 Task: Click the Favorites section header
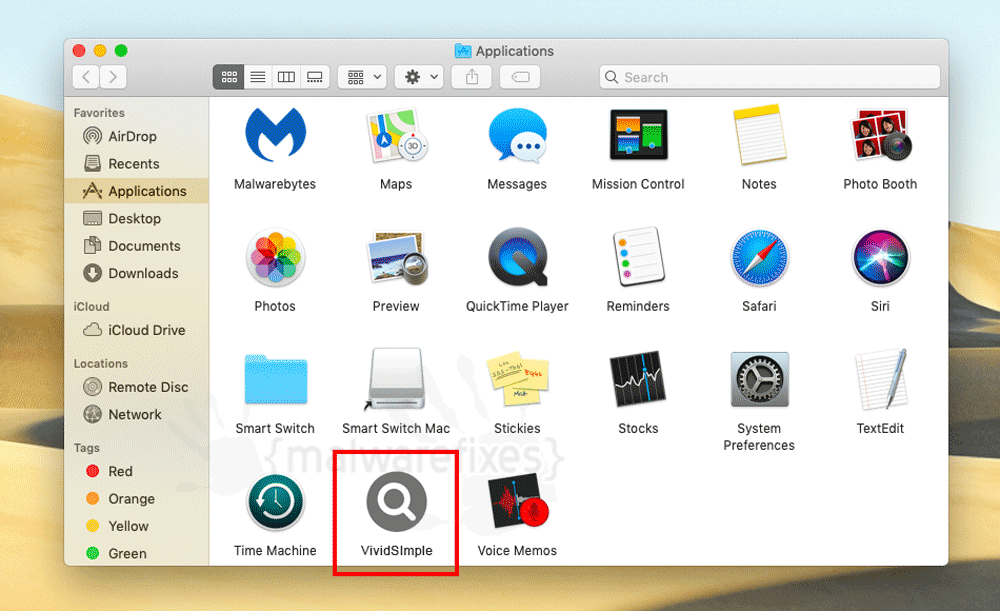click(x=99, y=113)
